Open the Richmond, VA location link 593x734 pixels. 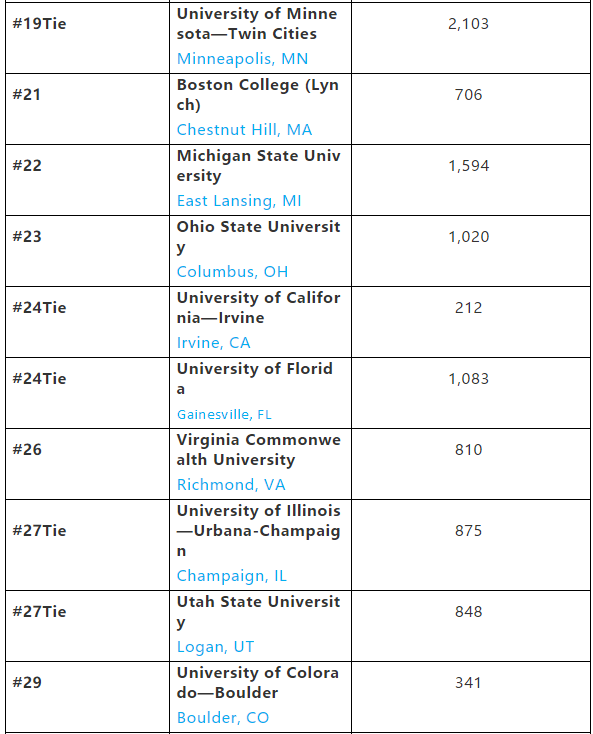(x=231, y=484)
